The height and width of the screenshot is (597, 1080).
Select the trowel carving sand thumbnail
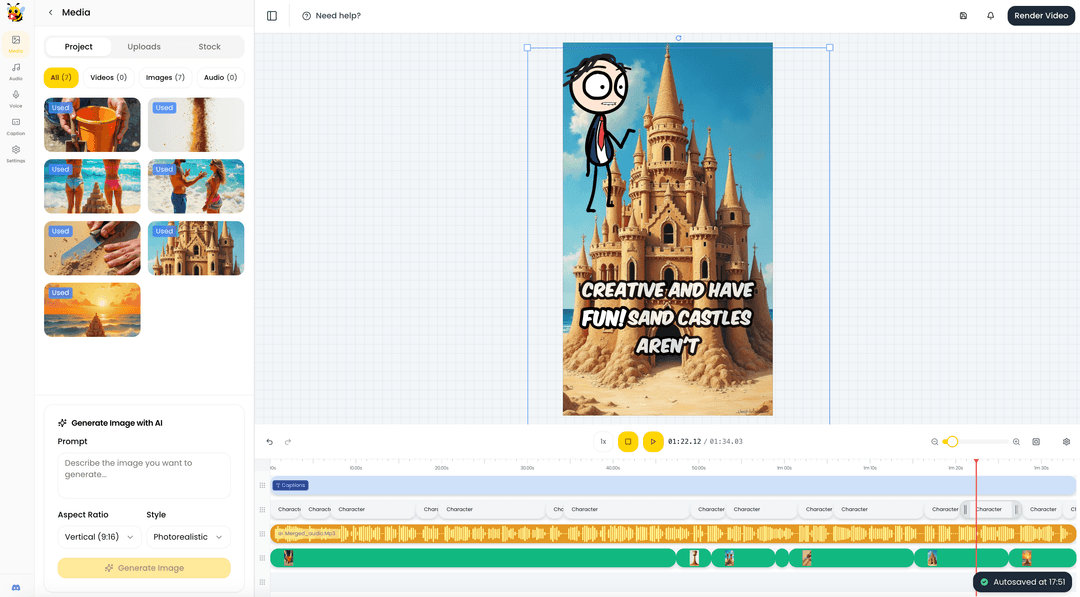pyautogui.click(x=92, y=248)
